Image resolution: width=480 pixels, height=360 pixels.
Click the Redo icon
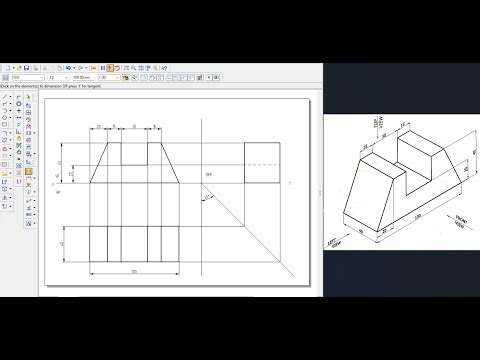[80, 68]
